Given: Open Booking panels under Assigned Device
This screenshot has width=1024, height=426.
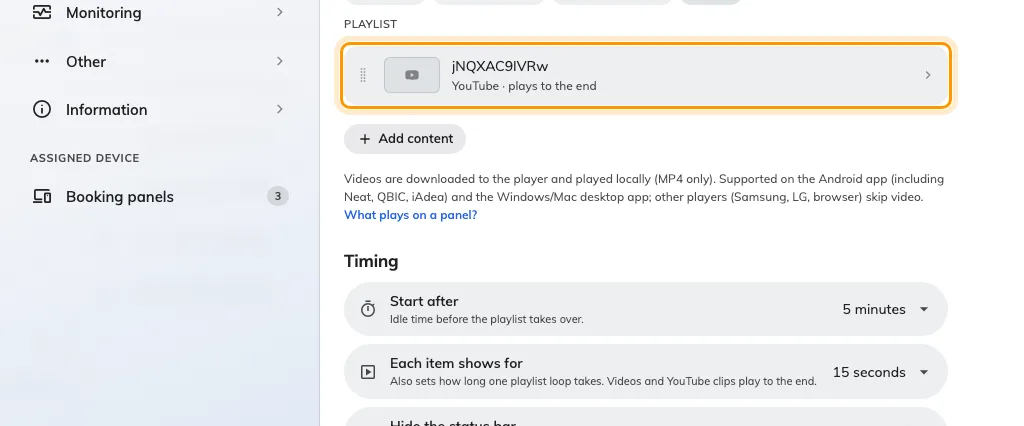Looking at the screenshot, I should 159,197.
